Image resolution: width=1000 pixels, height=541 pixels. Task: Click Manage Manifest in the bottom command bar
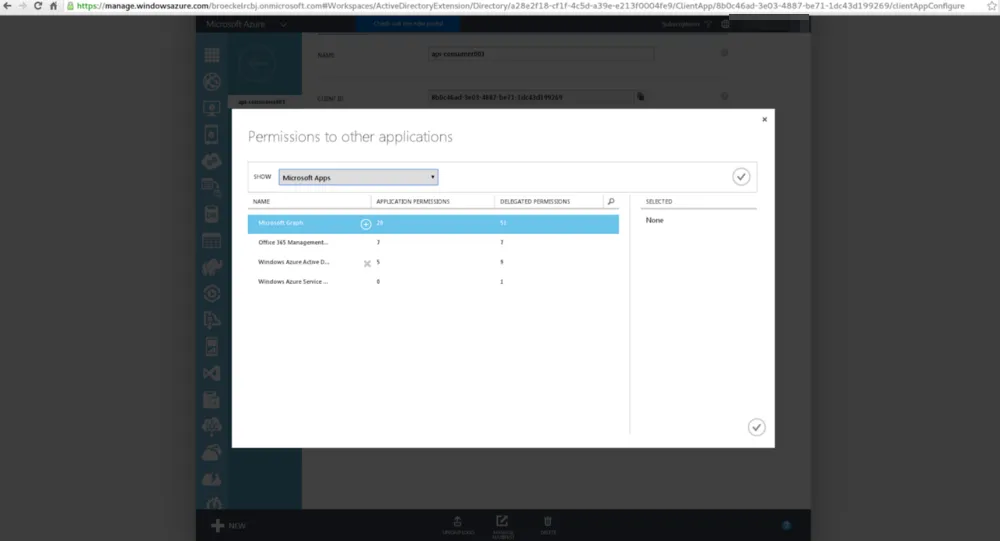point(503,527)
